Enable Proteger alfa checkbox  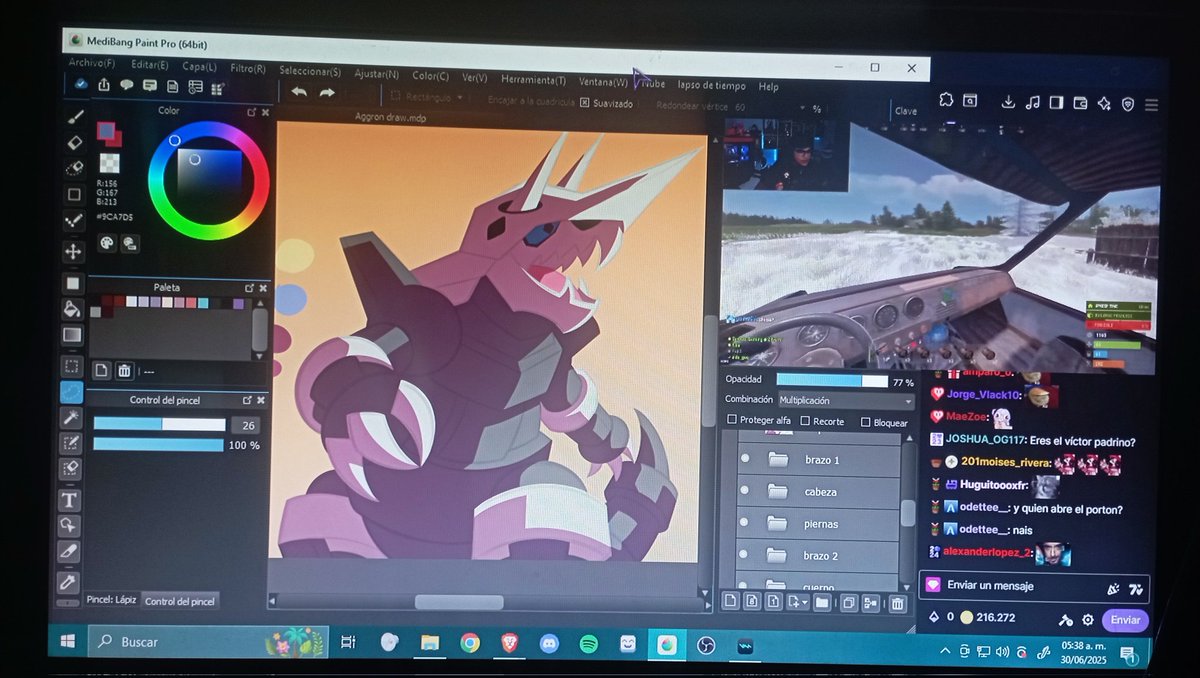pos(732,421)
